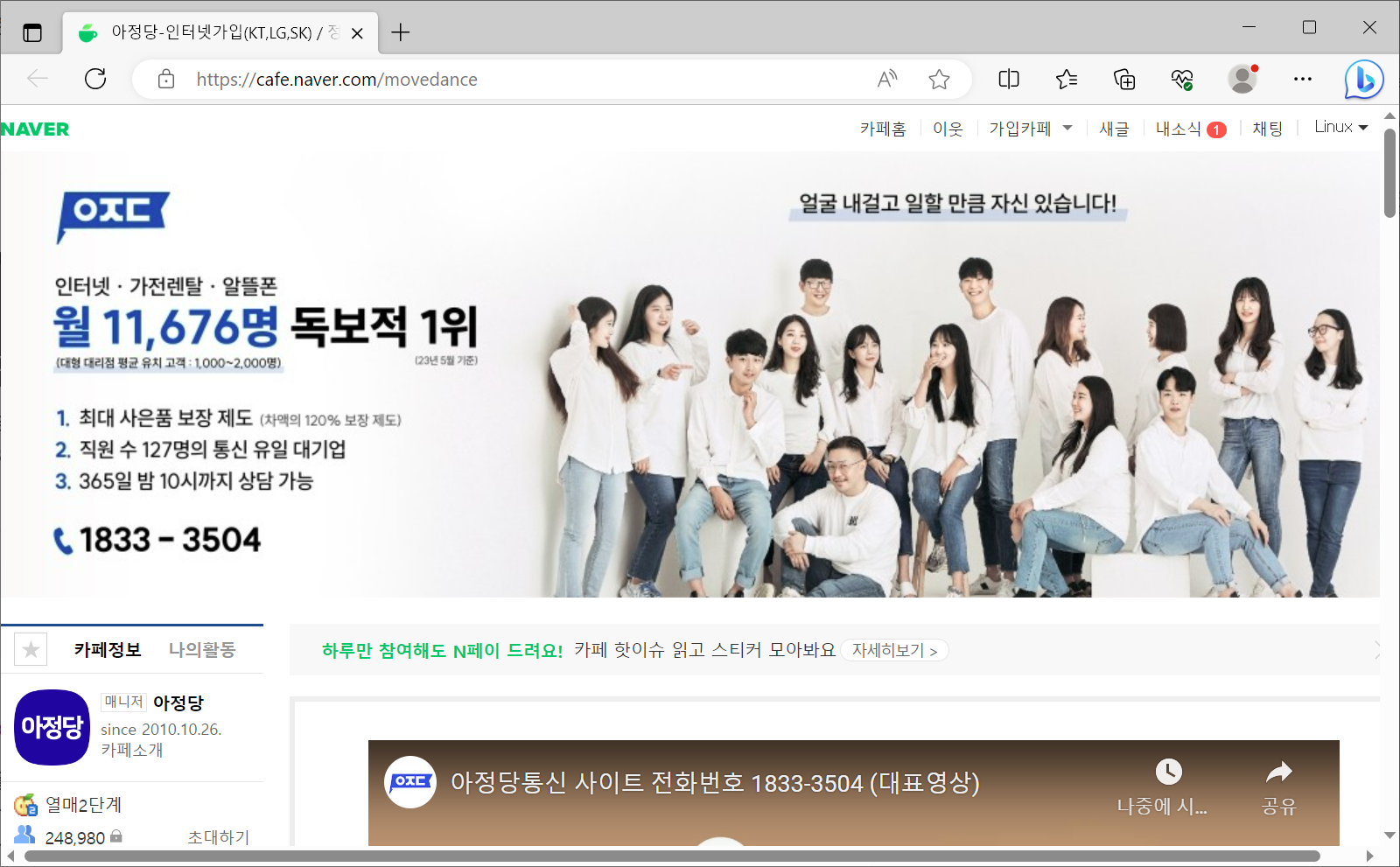The image size is (1400, 867).
Task: Reload the page with the refresh icon
Action: pos(95,79)
